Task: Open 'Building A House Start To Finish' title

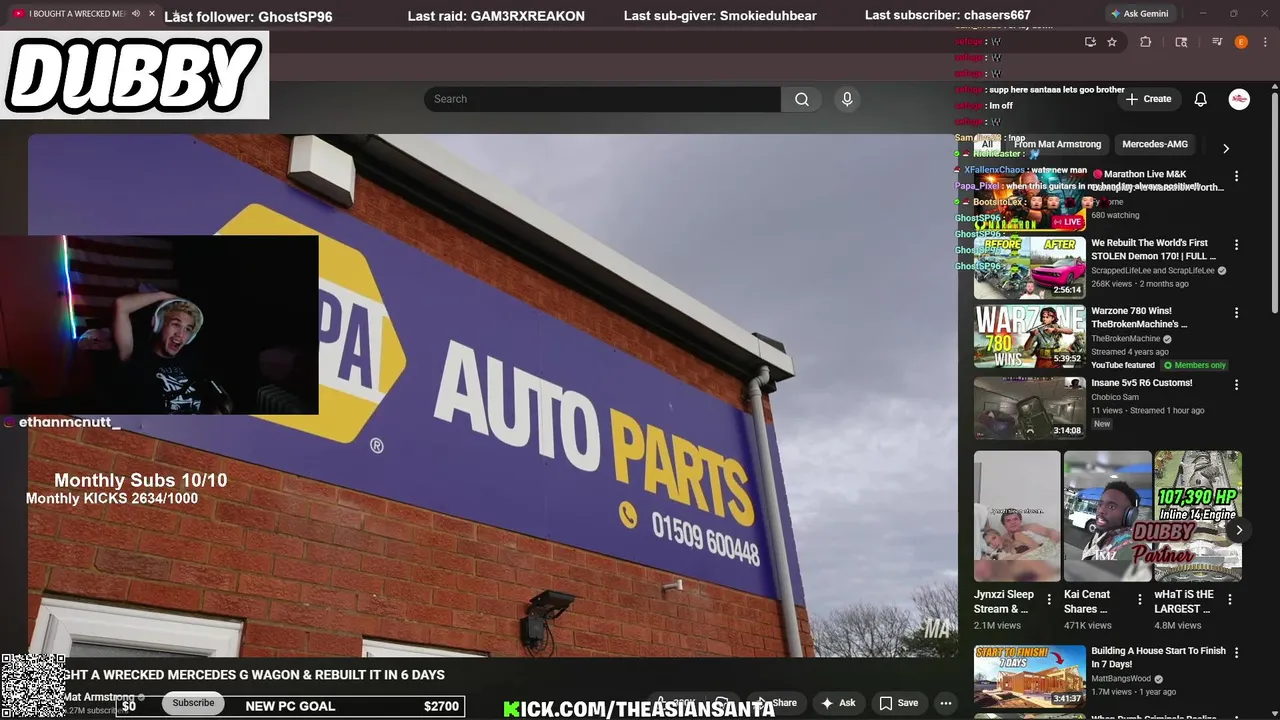Action: (1158, 657)
